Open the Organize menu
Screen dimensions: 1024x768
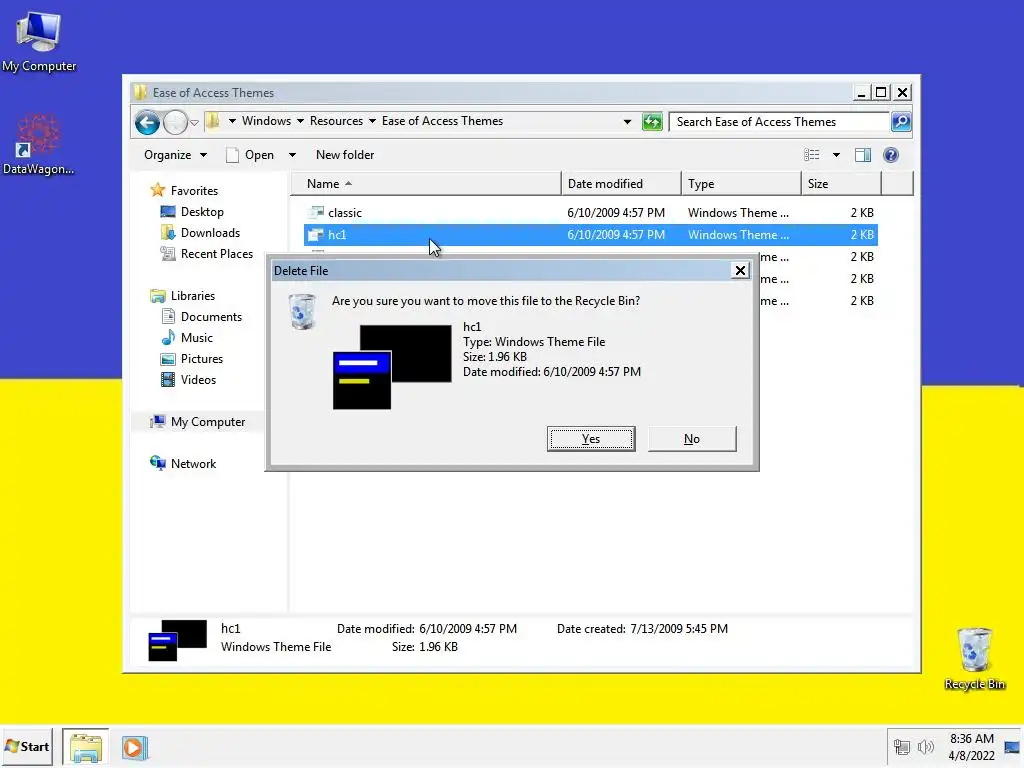point(175,155)
